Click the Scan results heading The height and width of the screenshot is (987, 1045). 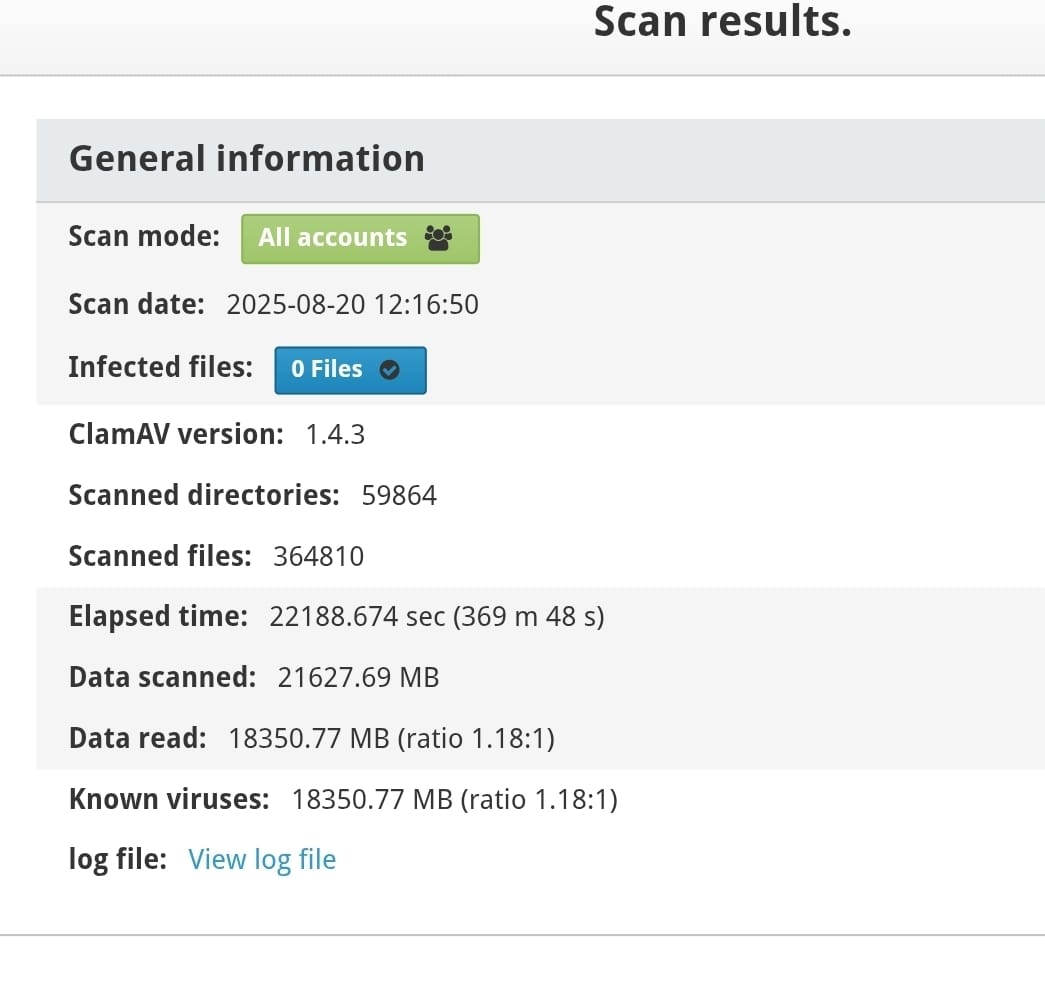(x=722, y=21)
